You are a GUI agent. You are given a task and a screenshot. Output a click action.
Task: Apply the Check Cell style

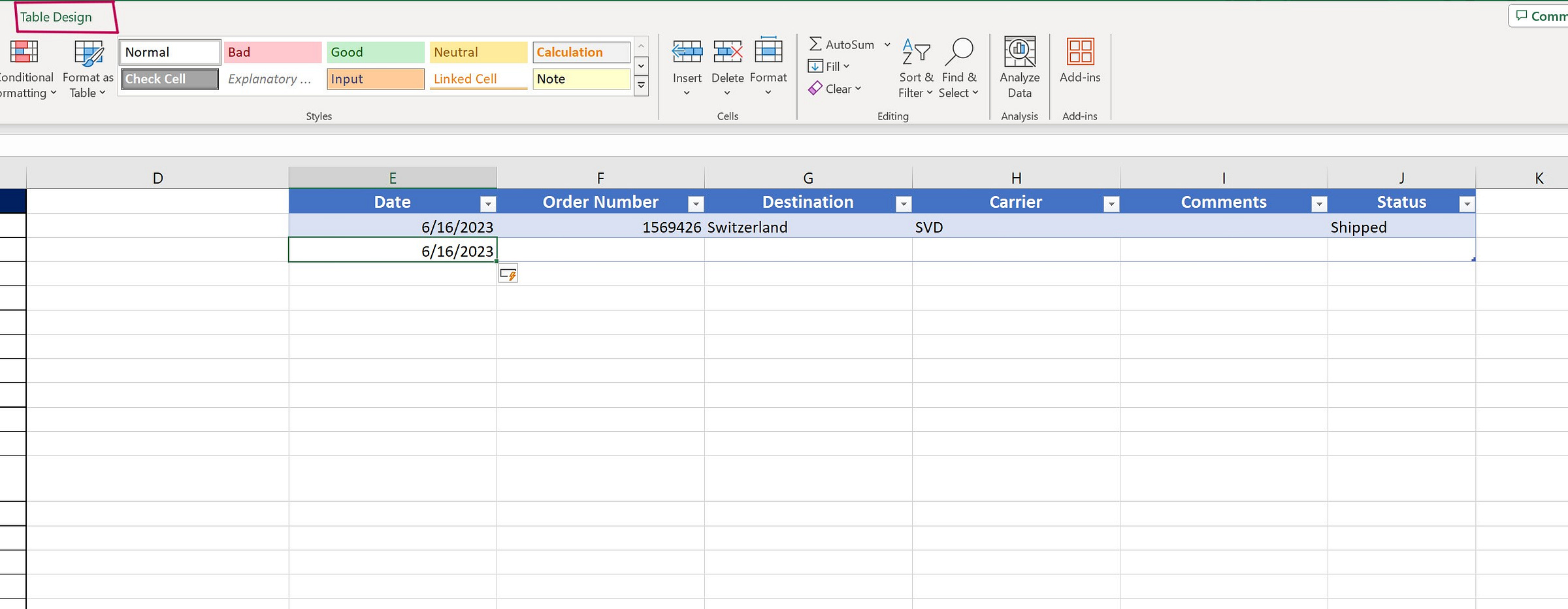point(170,79)
